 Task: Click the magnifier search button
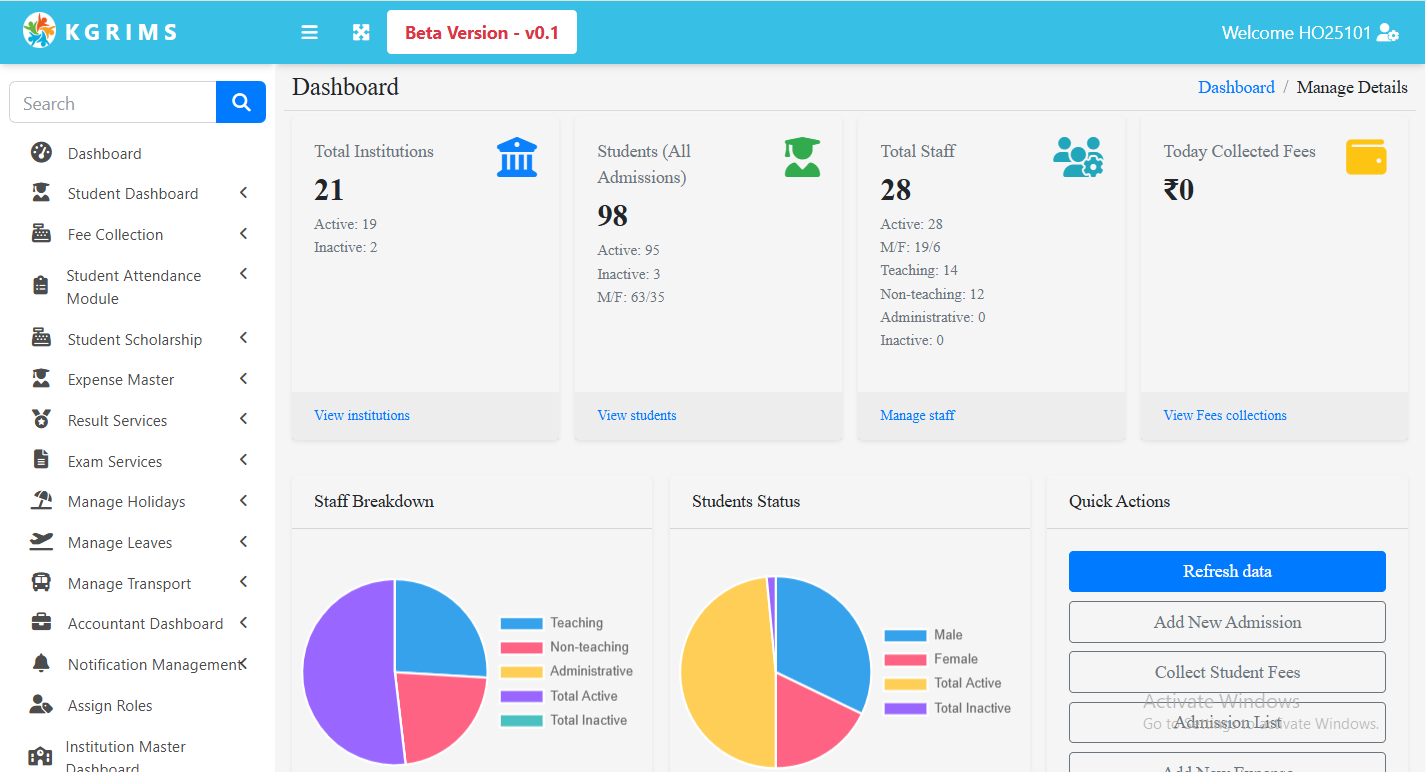(241, 102)
